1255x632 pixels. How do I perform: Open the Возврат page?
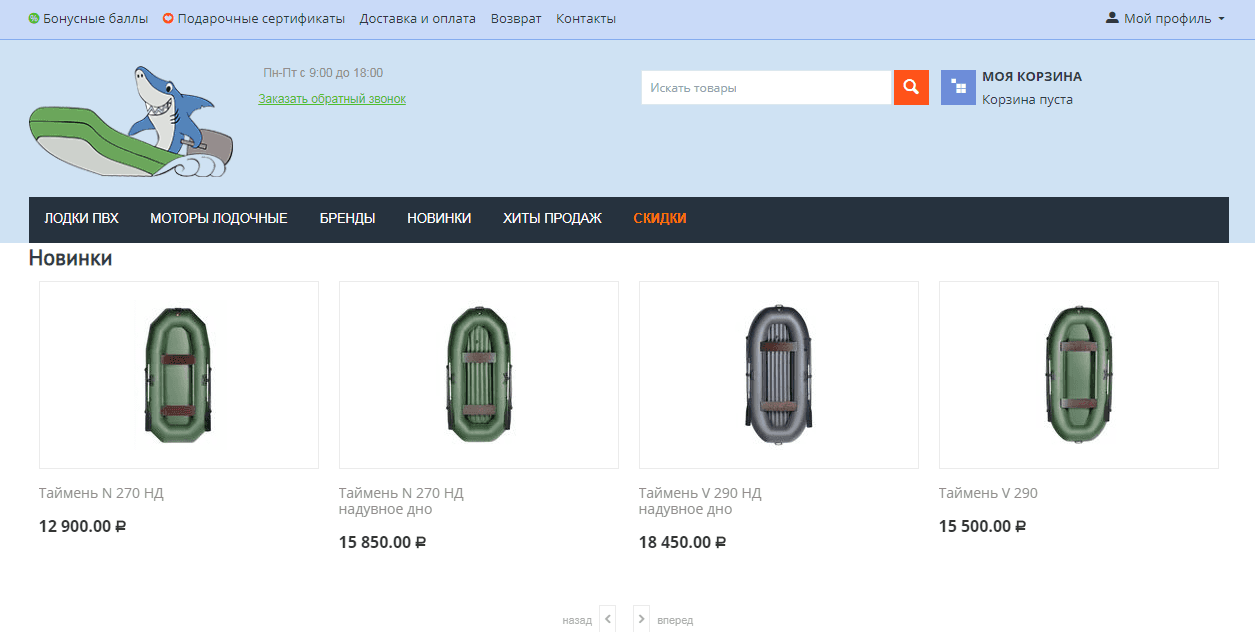coord(516,19)
